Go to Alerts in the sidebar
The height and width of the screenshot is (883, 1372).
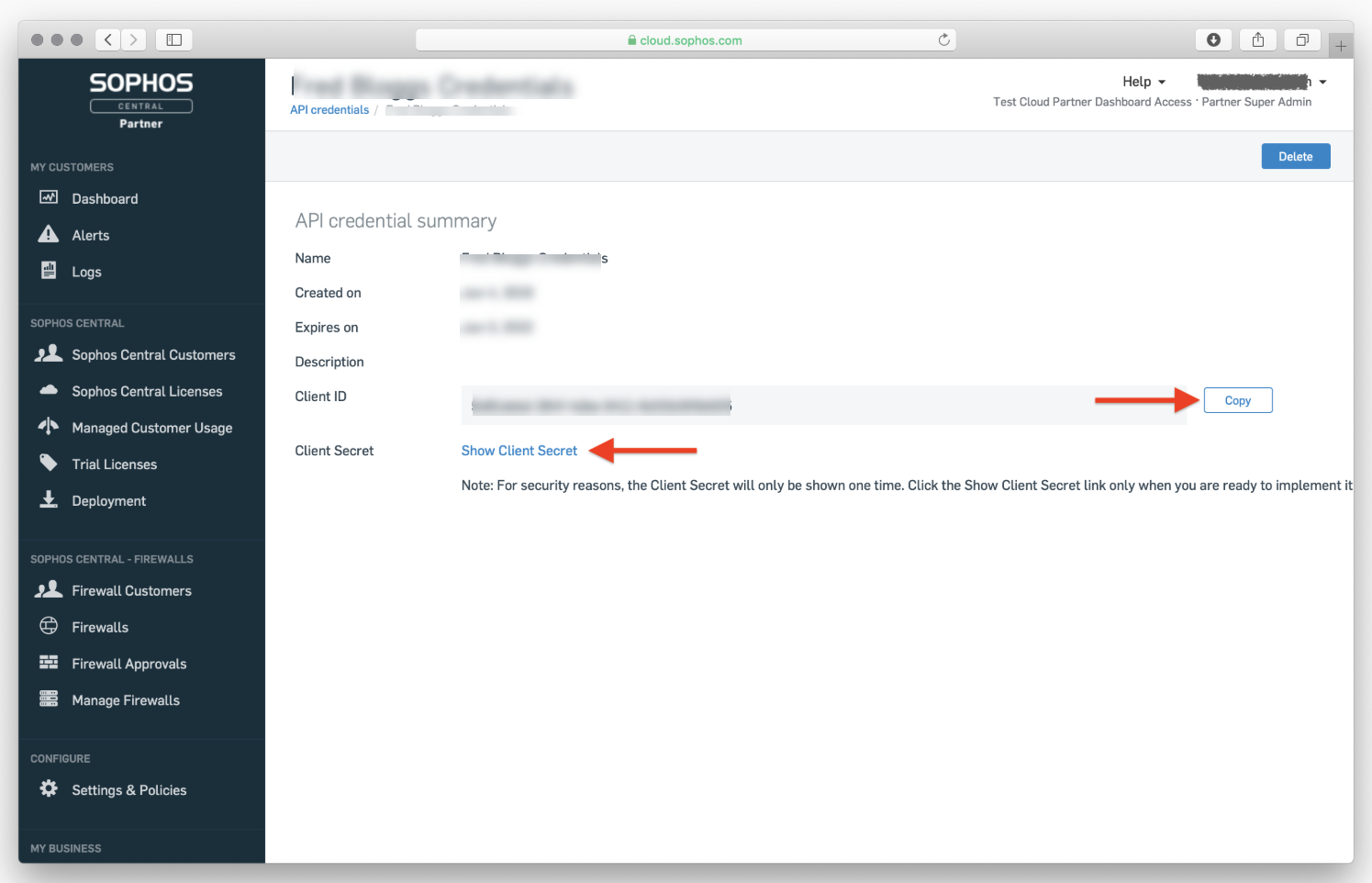[x=90, y=236]
